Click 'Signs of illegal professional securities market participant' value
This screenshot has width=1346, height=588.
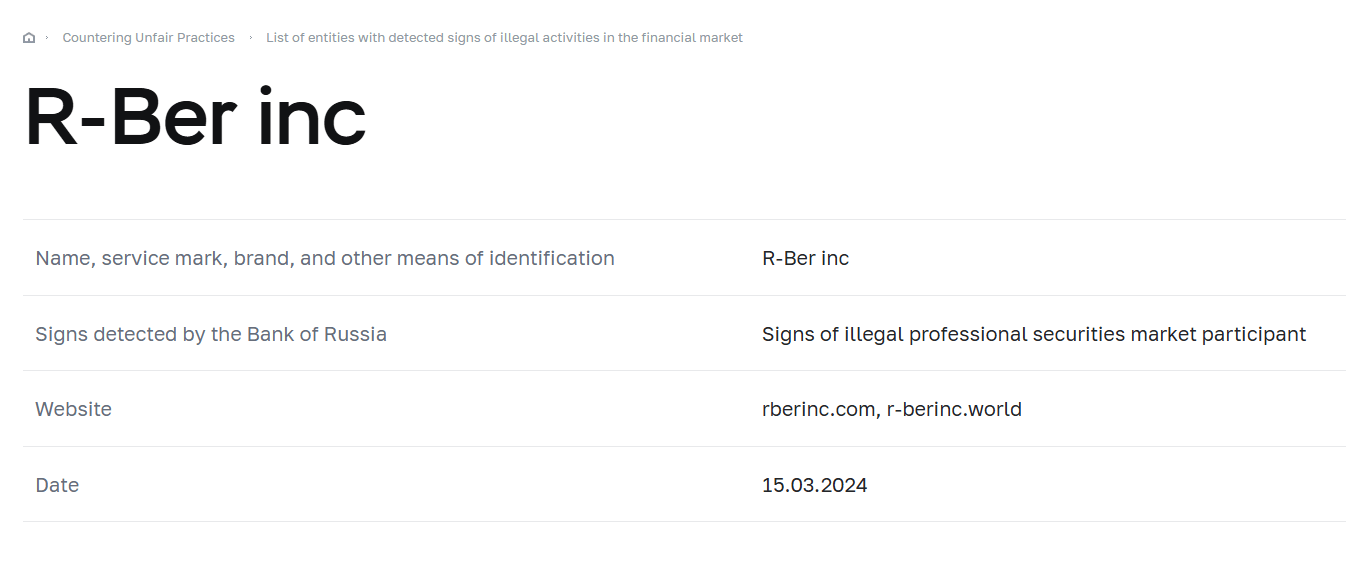(1034, 334)
